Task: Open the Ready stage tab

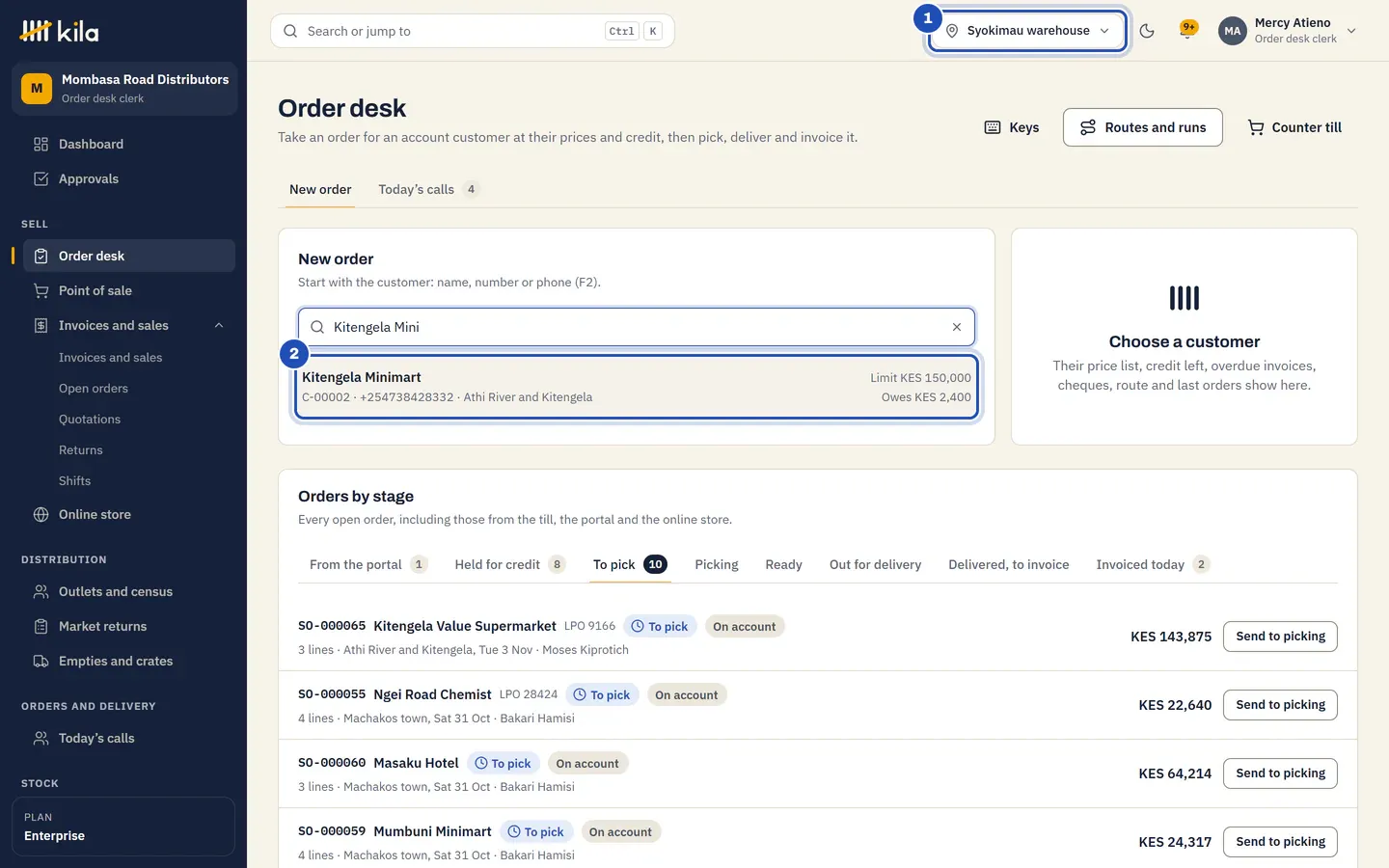Action: click(x=783, y=564)
